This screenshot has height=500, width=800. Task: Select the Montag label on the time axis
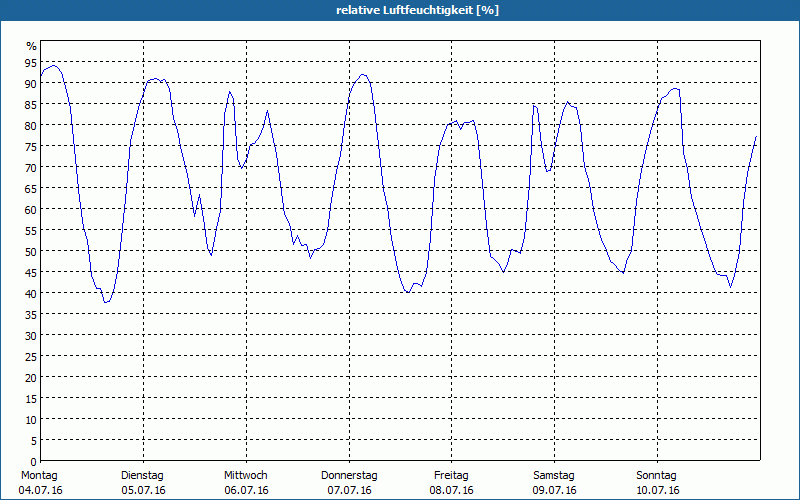40,475
